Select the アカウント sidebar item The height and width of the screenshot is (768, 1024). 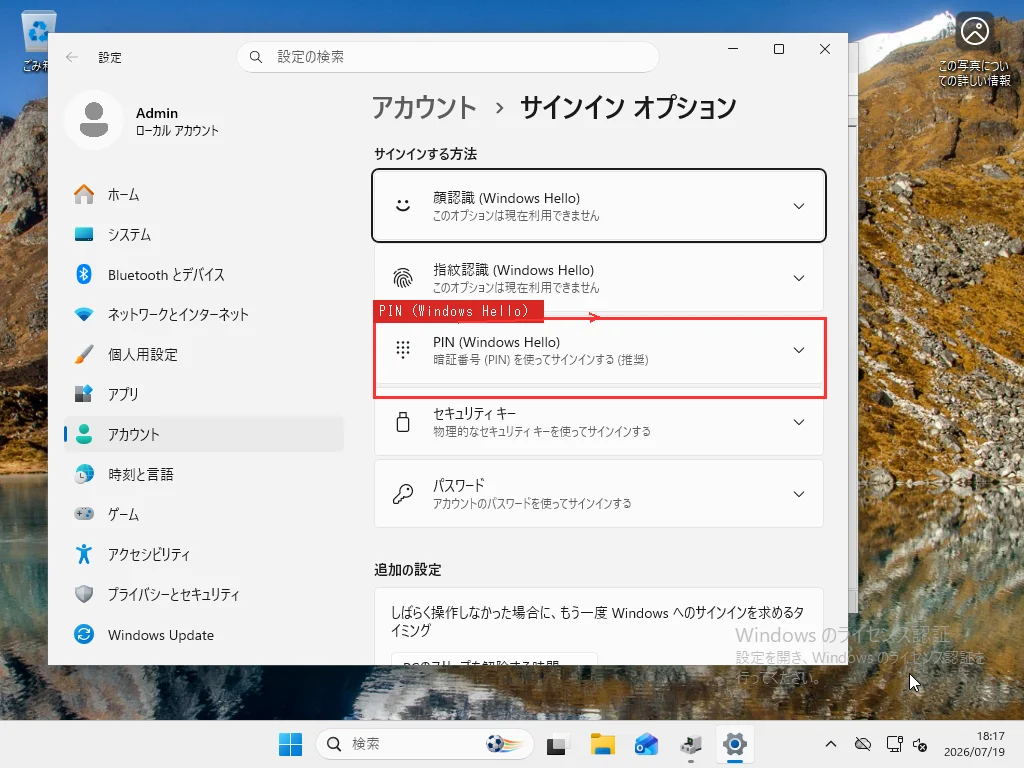click(204, 434)
